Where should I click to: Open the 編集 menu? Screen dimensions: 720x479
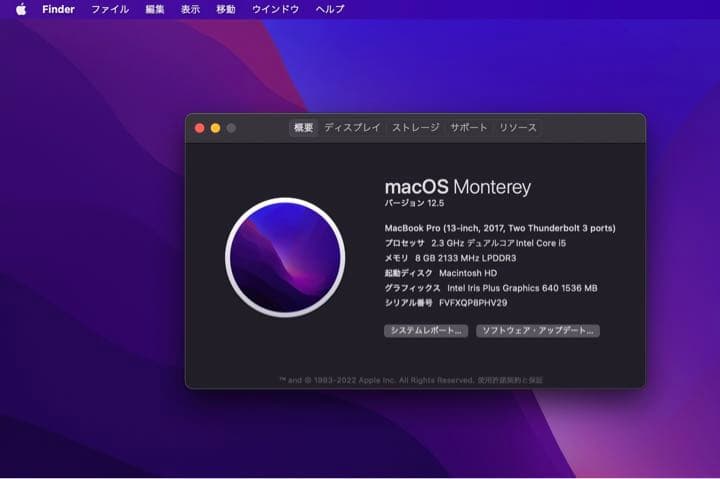coord(155,9)
